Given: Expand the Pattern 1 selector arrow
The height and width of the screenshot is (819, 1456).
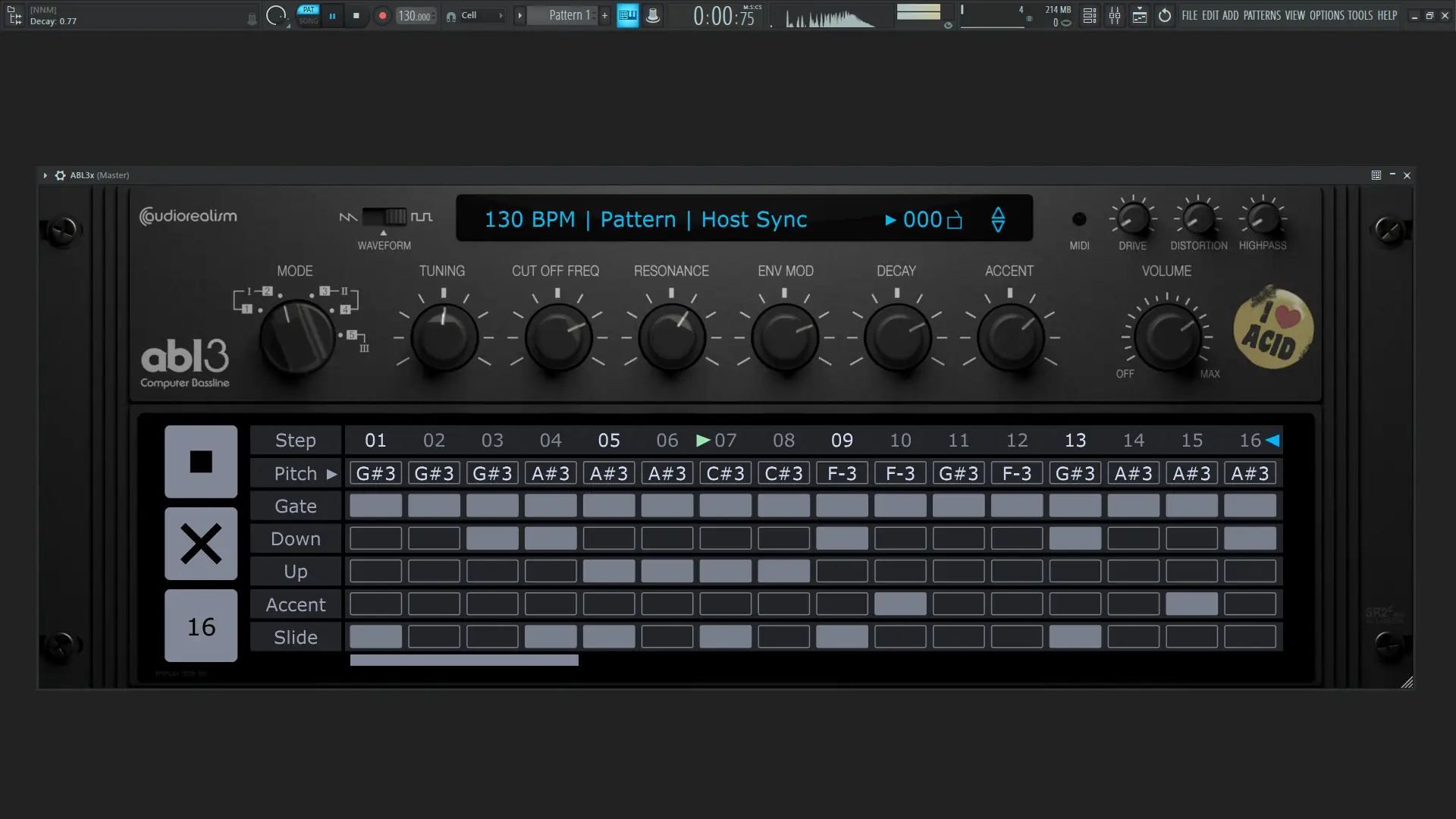Looking at the screenshot, I should click(x=519, y=16).
